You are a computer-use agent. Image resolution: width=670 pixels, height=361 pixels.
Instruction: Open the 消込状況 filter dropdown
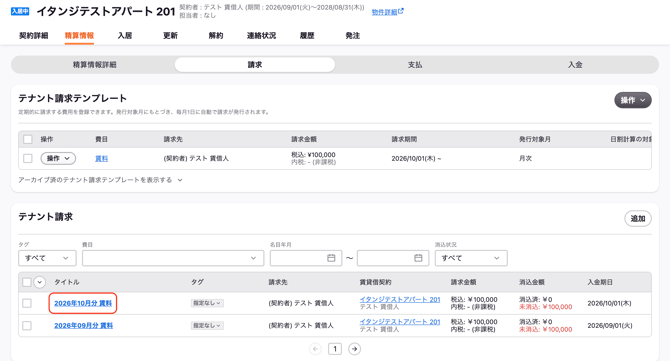point(471,258)
